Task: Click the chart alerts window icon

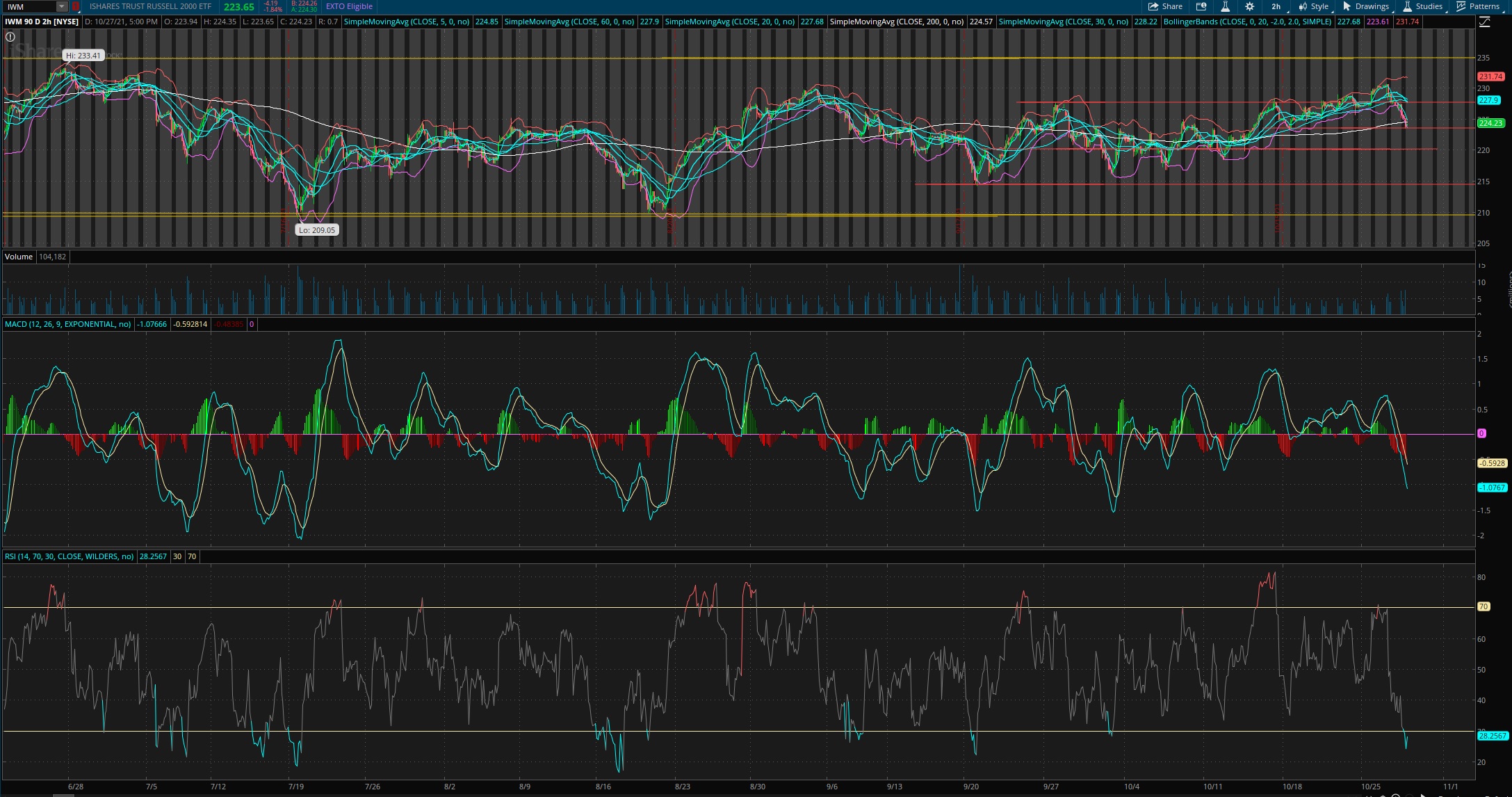Action: [1201, 6]
